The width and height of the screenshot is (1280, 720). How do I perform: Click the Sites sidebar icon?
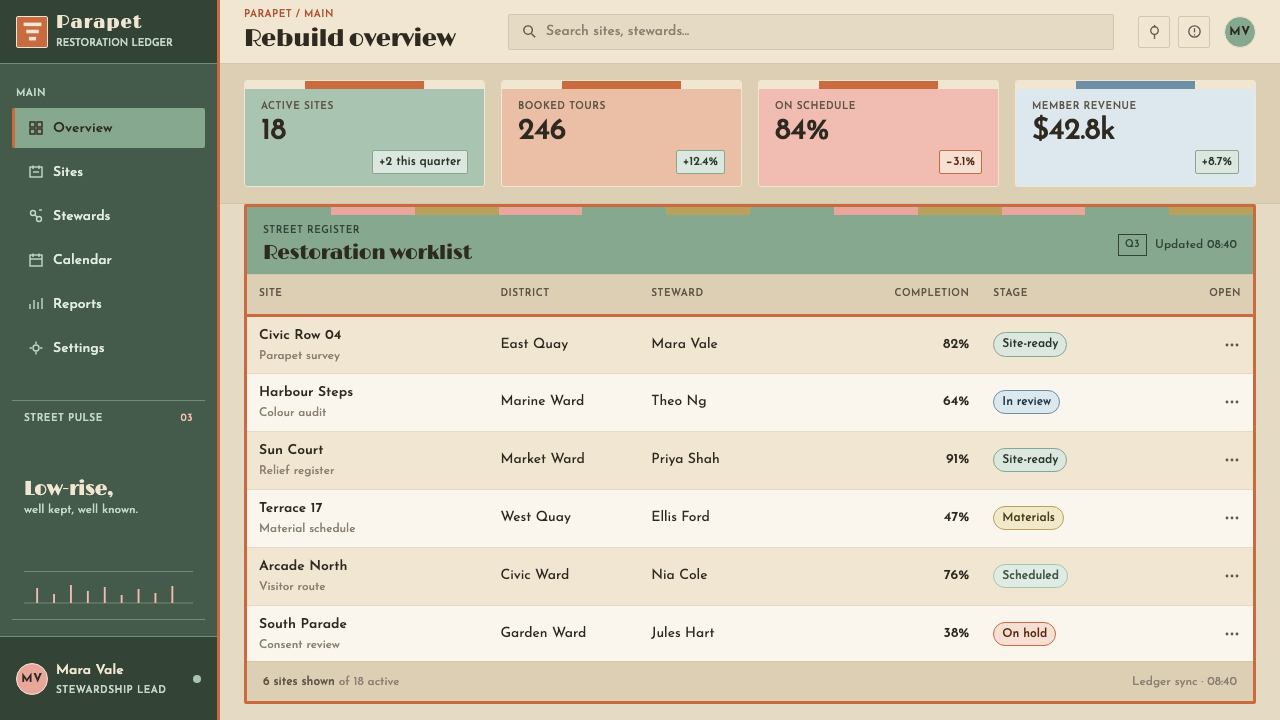[36, 172]
